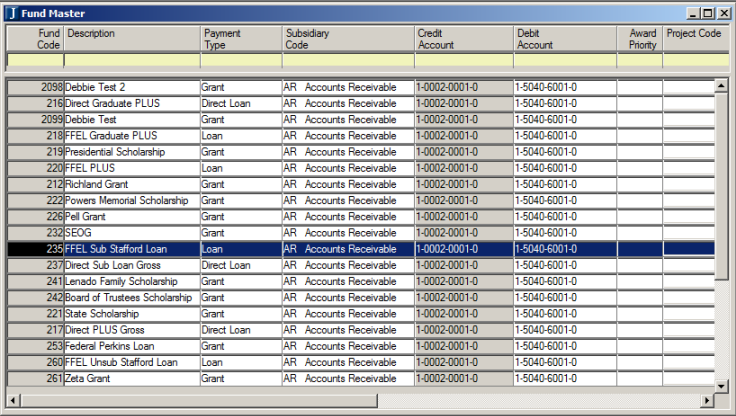Click the horizontal scrollbar left arrow

[12, 400]
